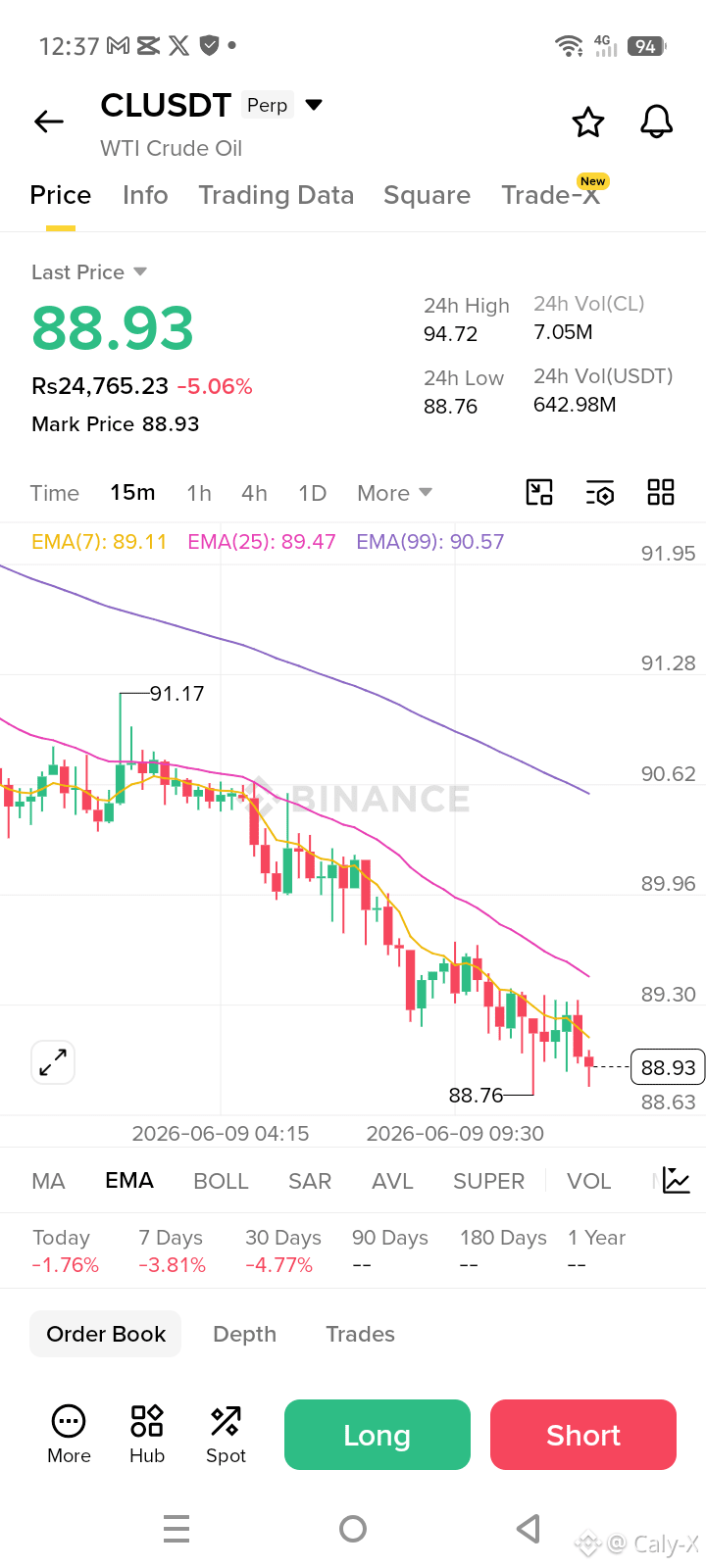Open the Trade-X tab
706x1568 pixels.
(551, 195)
